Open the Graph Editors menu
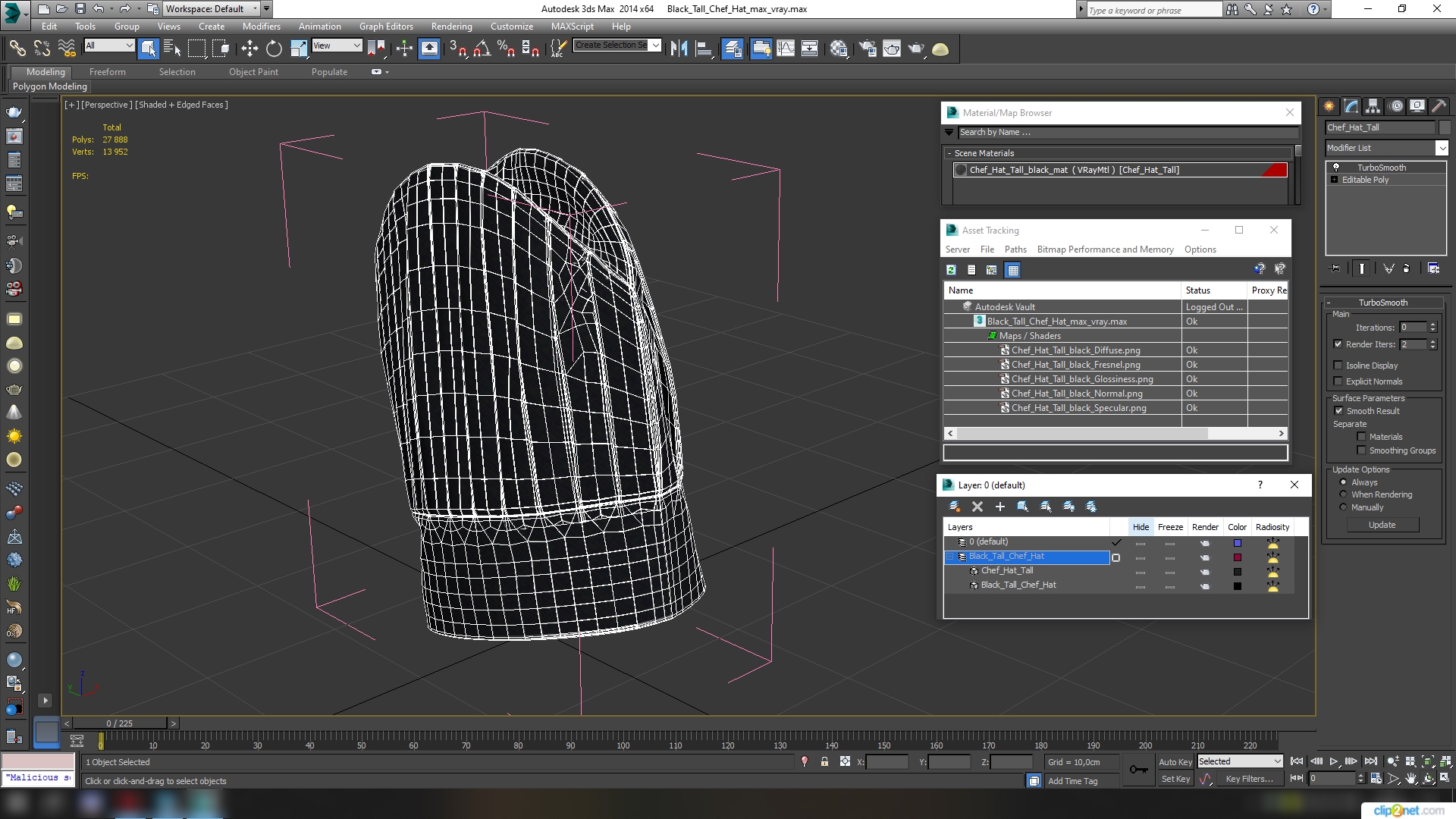Viewport: 1456px width, 819px height. [386, 26]
